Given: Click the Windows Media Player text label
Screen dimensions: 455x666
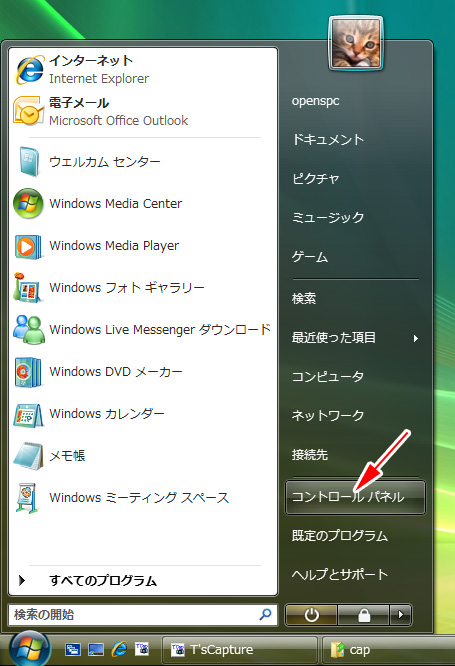Looking at the screenshot, I should click(114, 246).
